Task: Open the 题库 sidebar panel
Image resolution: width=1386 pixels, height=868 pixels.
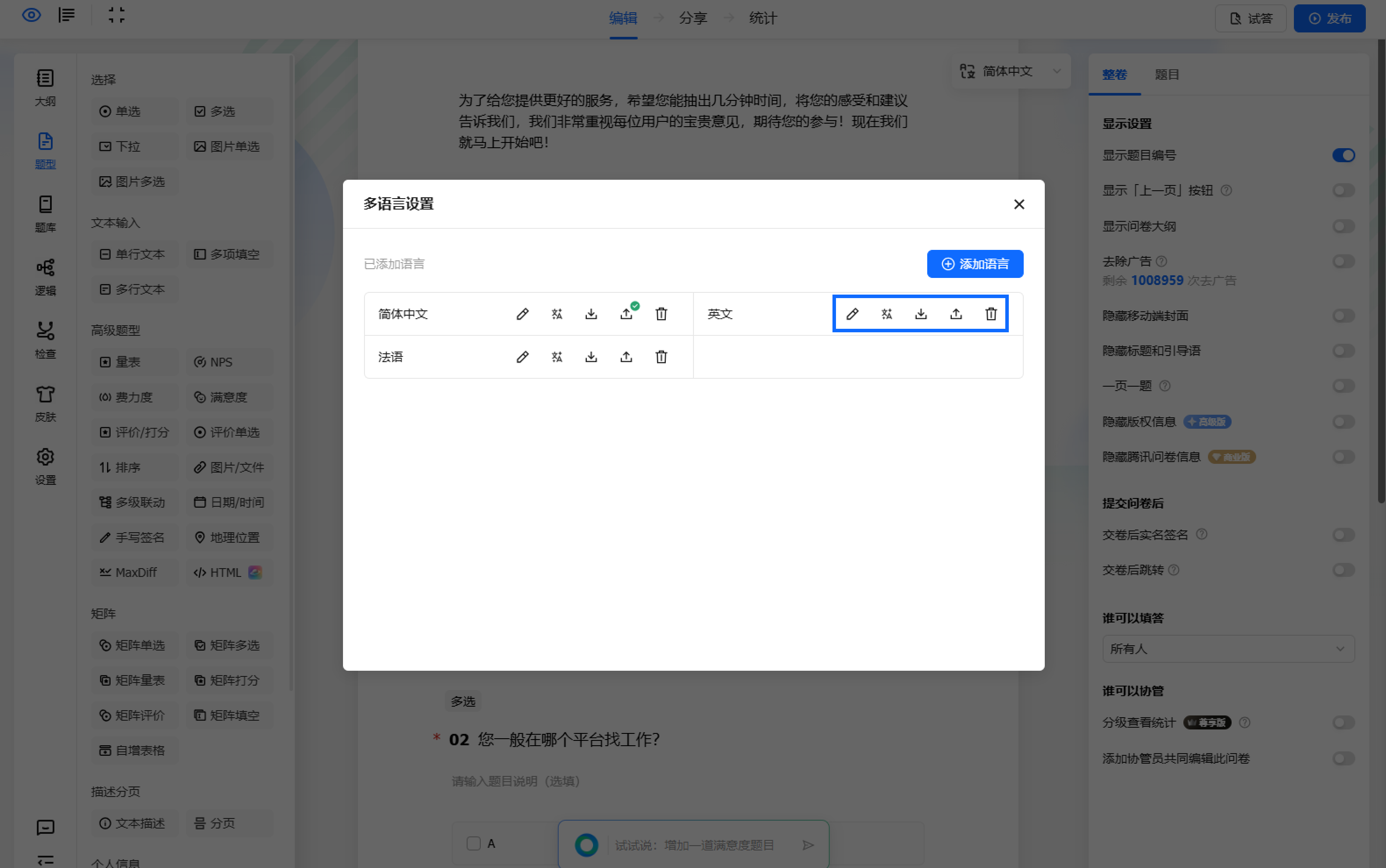Action: (x=45, y=214)
